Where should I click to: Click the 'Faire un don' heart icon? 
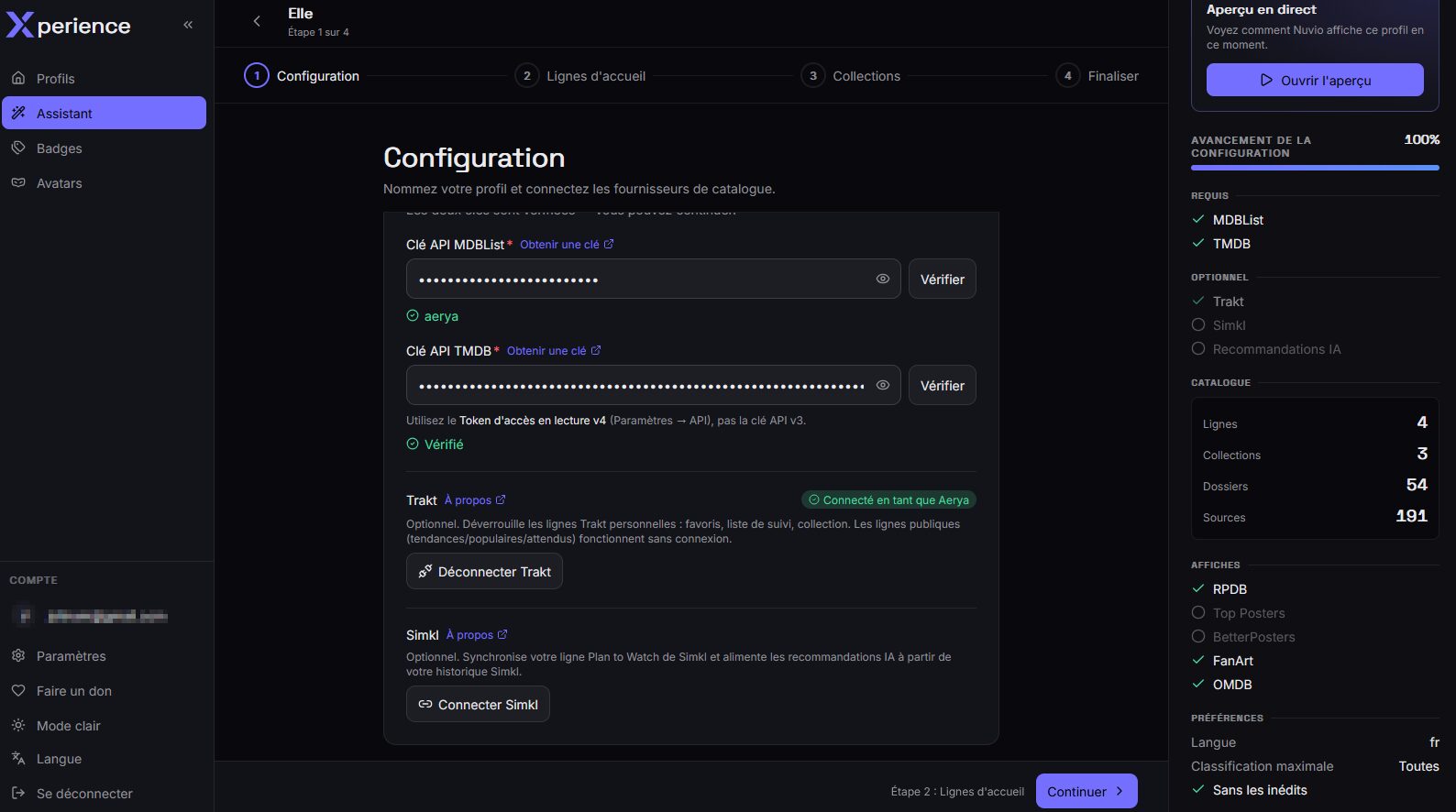pos(18,690)
